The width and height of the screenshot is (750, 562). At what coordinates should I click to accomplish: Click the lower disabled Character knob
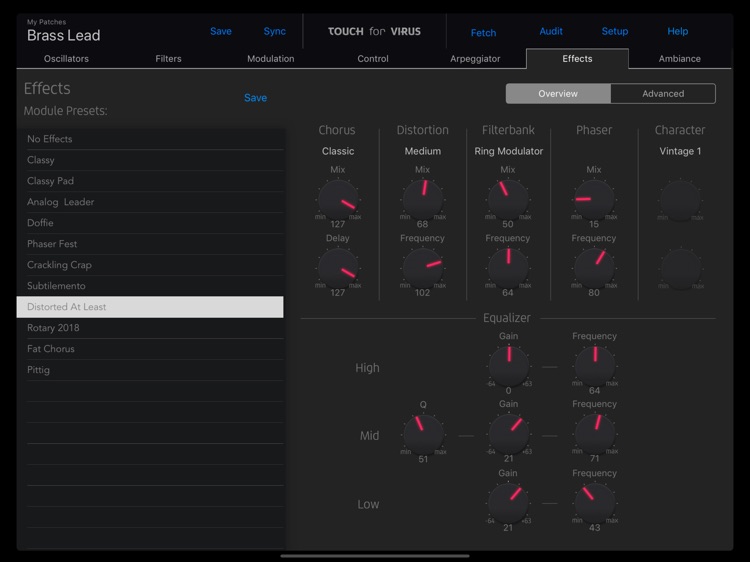[x=680, y=269]
